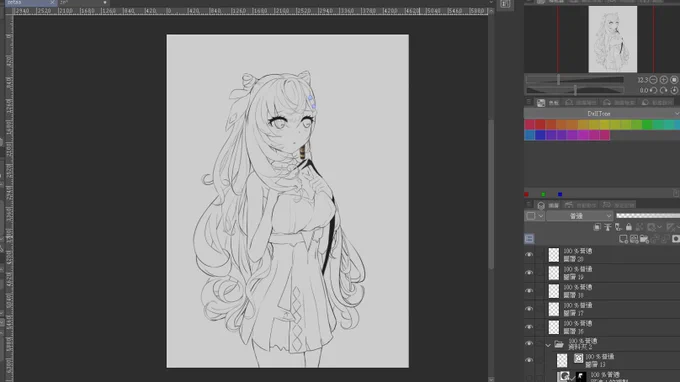The height and width of the screenshot is (382, 680).
Task: Toggle lock layer icon
Action: click(x=629, y=227)
